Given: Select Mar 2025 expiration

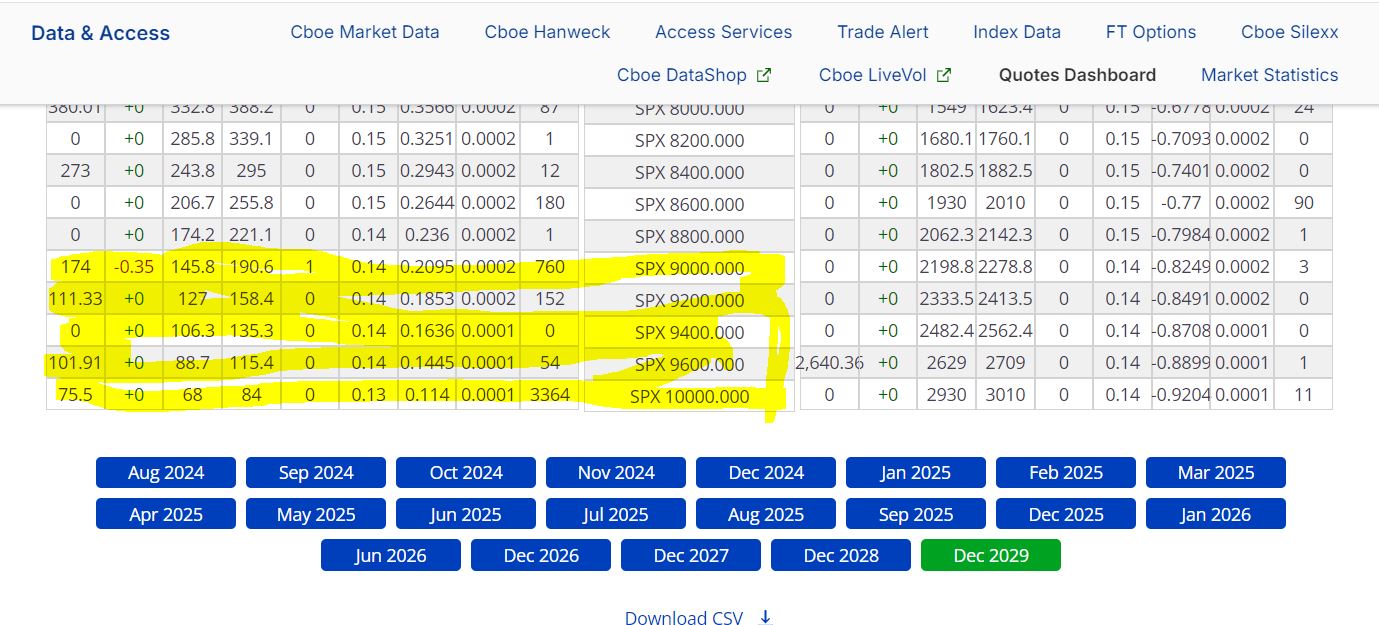Looking at the screenshot, I should tap(1216, 473).
